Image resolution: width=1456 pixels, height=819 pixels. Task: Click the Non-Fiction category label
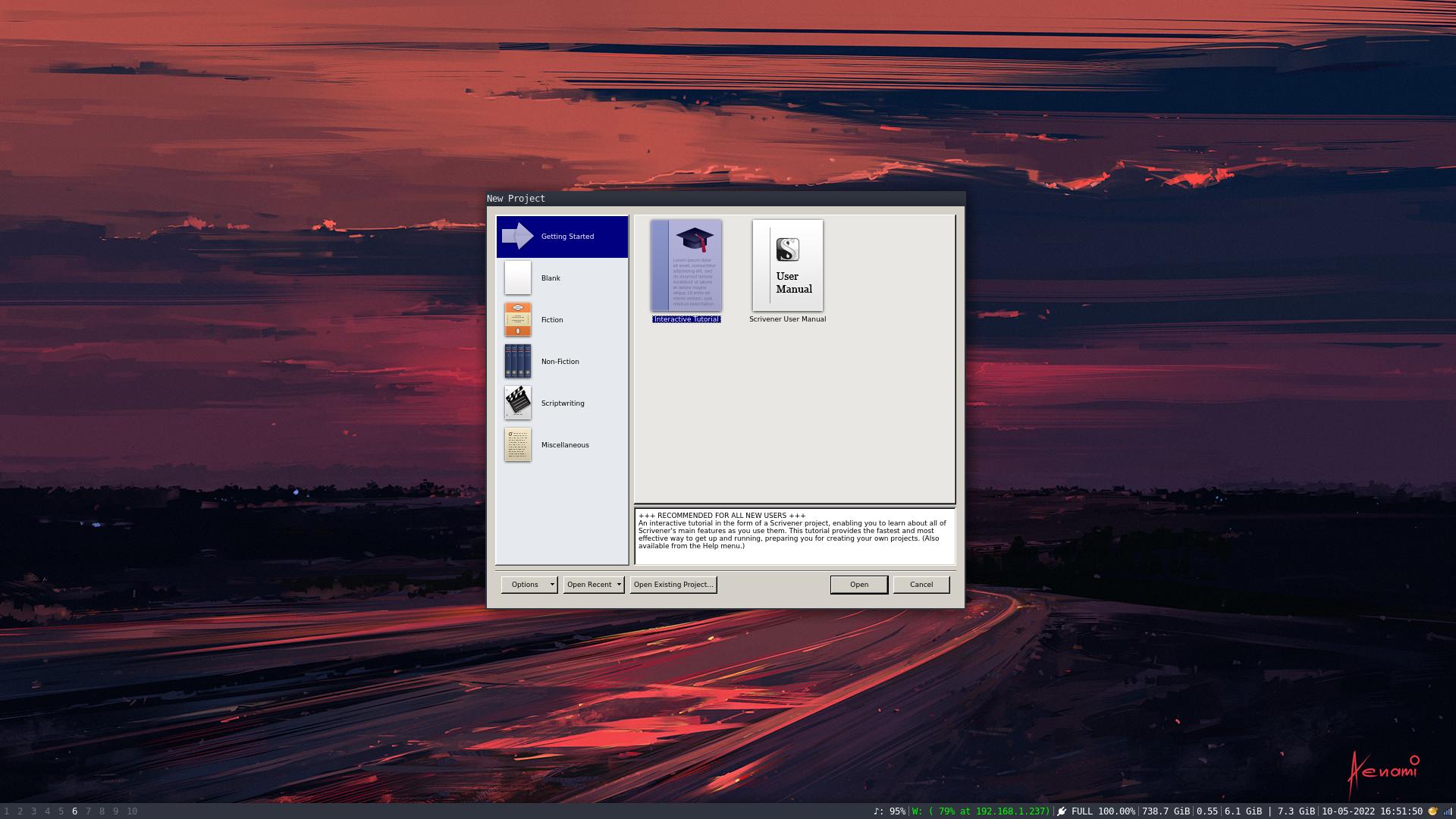pyautogui.click(x=560, y=362)
